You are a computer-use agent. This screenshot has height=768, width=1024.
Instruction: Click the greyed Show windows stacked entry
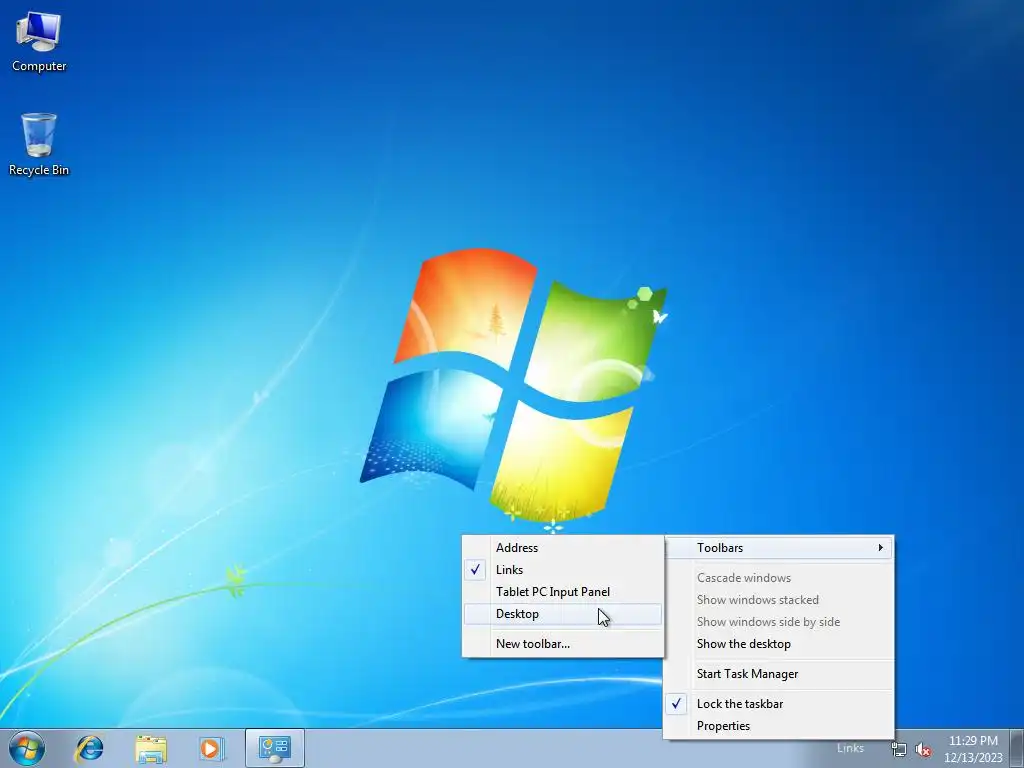(778, 600)
